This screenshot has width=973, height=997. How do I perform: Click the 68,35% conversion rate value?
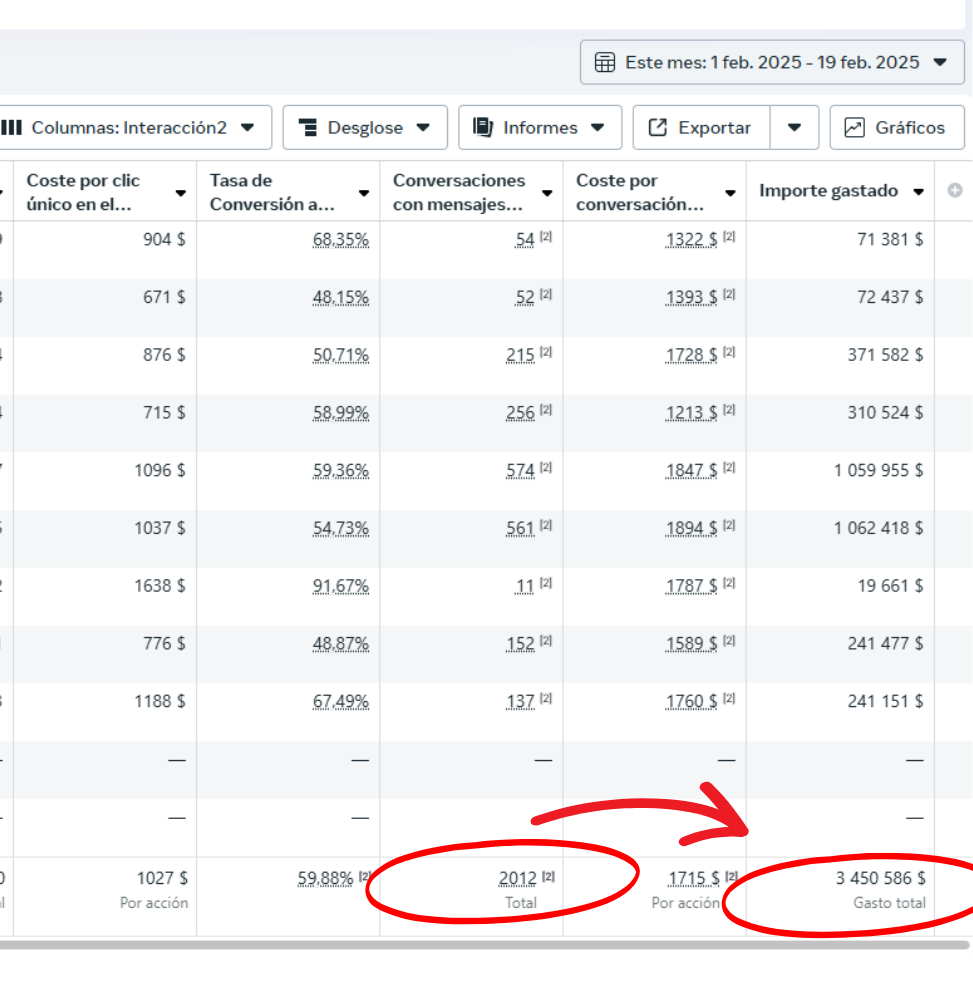(x=340, y=240)
